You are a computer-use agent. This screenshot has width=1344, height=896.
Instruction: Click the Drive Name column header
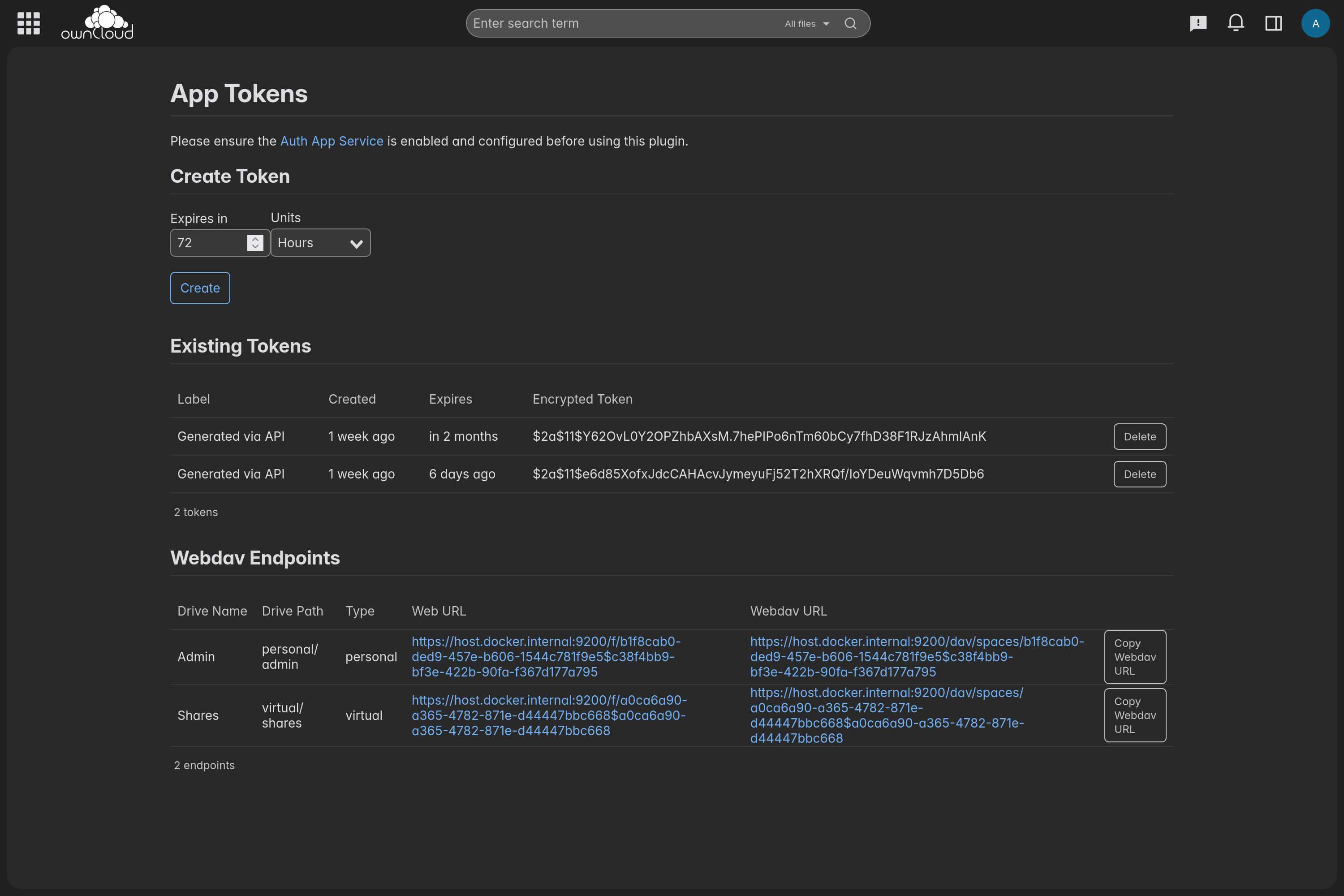[x=212, y=612]
